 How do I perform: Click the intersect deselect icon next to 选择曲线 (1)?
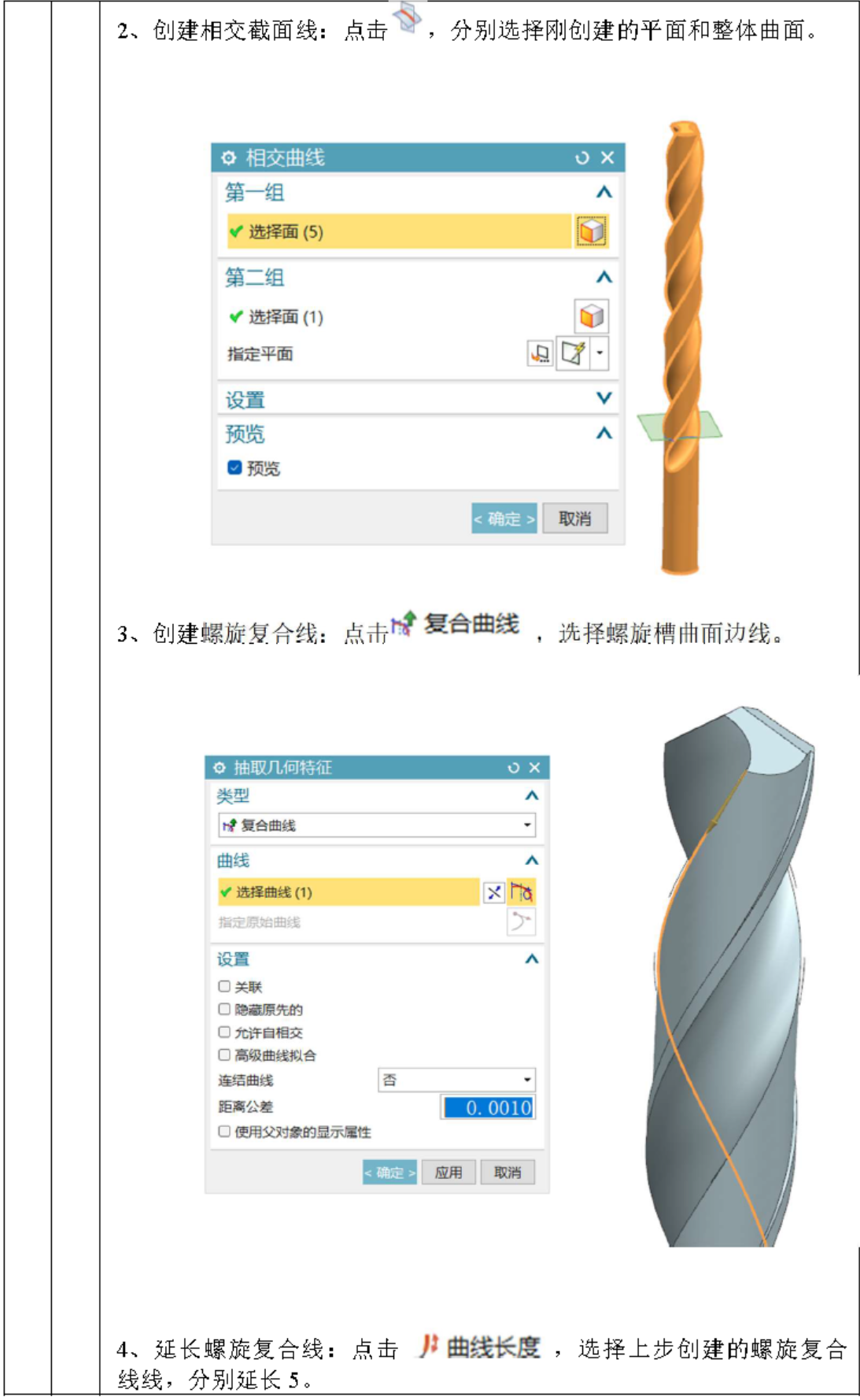tap(493, 892)
